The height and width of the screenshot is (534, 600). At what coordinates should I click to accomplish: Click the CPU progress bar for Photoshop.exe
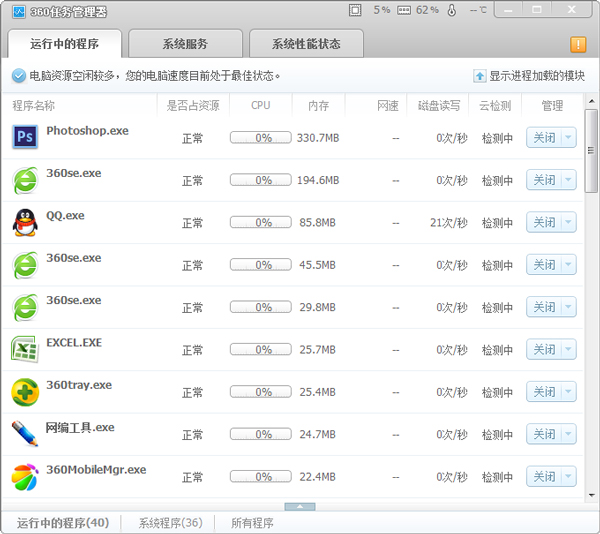point(261,137)
